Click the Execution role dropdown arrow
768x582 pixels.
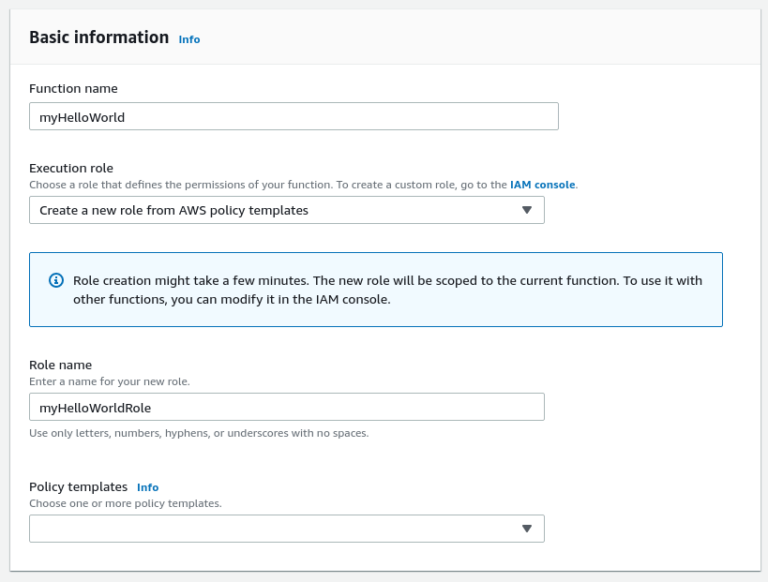point(527,210)
